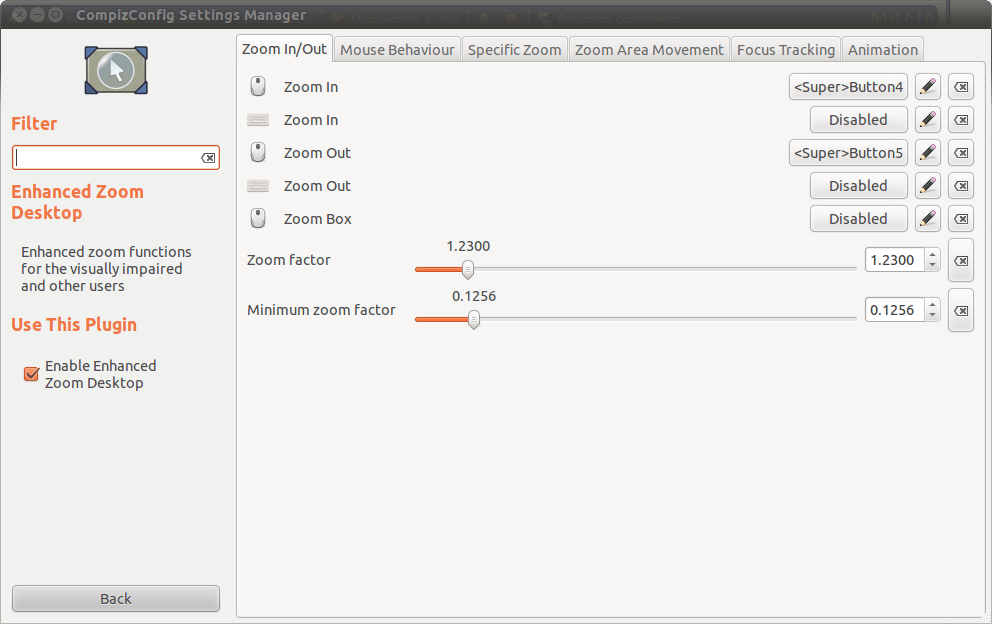The image size is (992, 624).
Task: Edit mouse binding for Zoom Out <Super>Button5
Action: (x=927, y=153)
